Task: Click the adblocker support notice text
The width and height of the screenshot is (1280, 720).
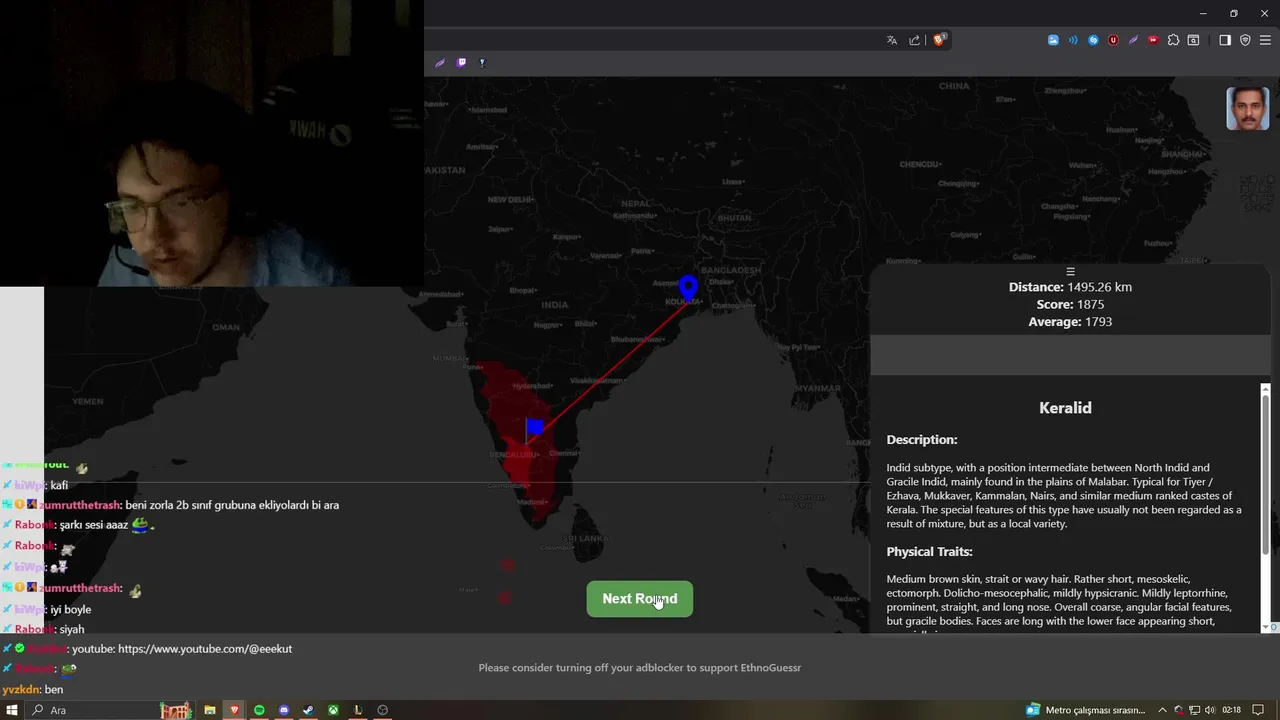Action: pyautogui.click(x=639, y=668)
